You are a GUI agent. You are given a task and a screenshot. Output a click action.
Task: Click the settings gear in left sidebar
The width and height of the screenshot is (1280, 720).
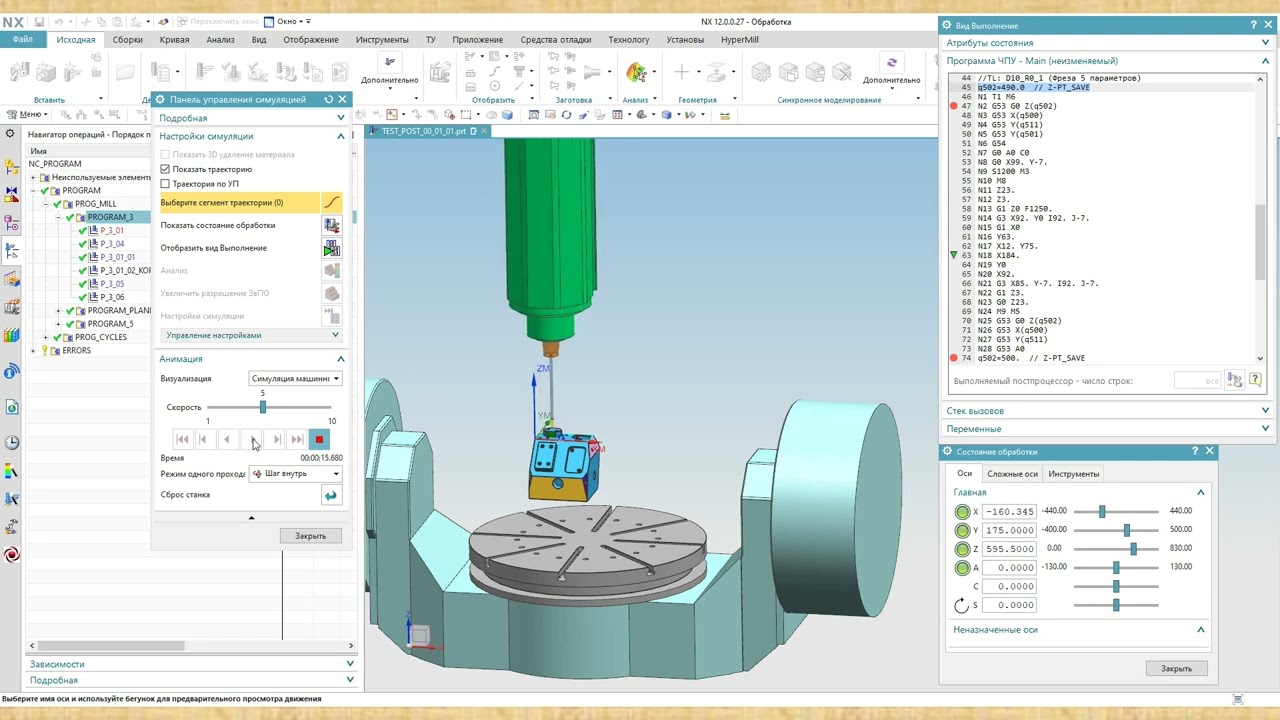[10, 133]
